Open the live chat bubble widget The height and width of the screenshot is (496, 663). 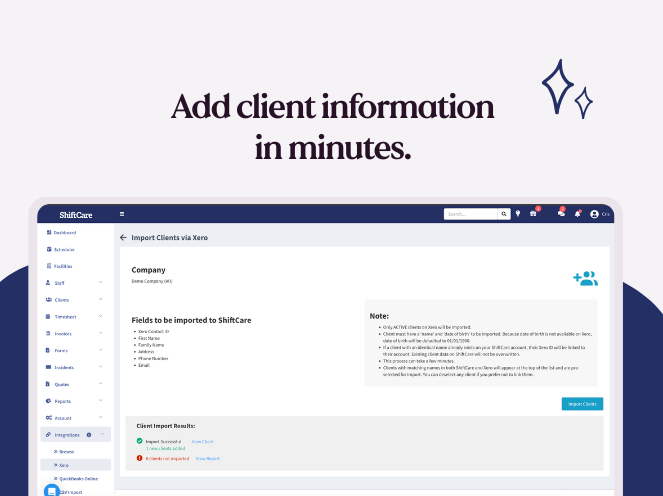point(52,491)
